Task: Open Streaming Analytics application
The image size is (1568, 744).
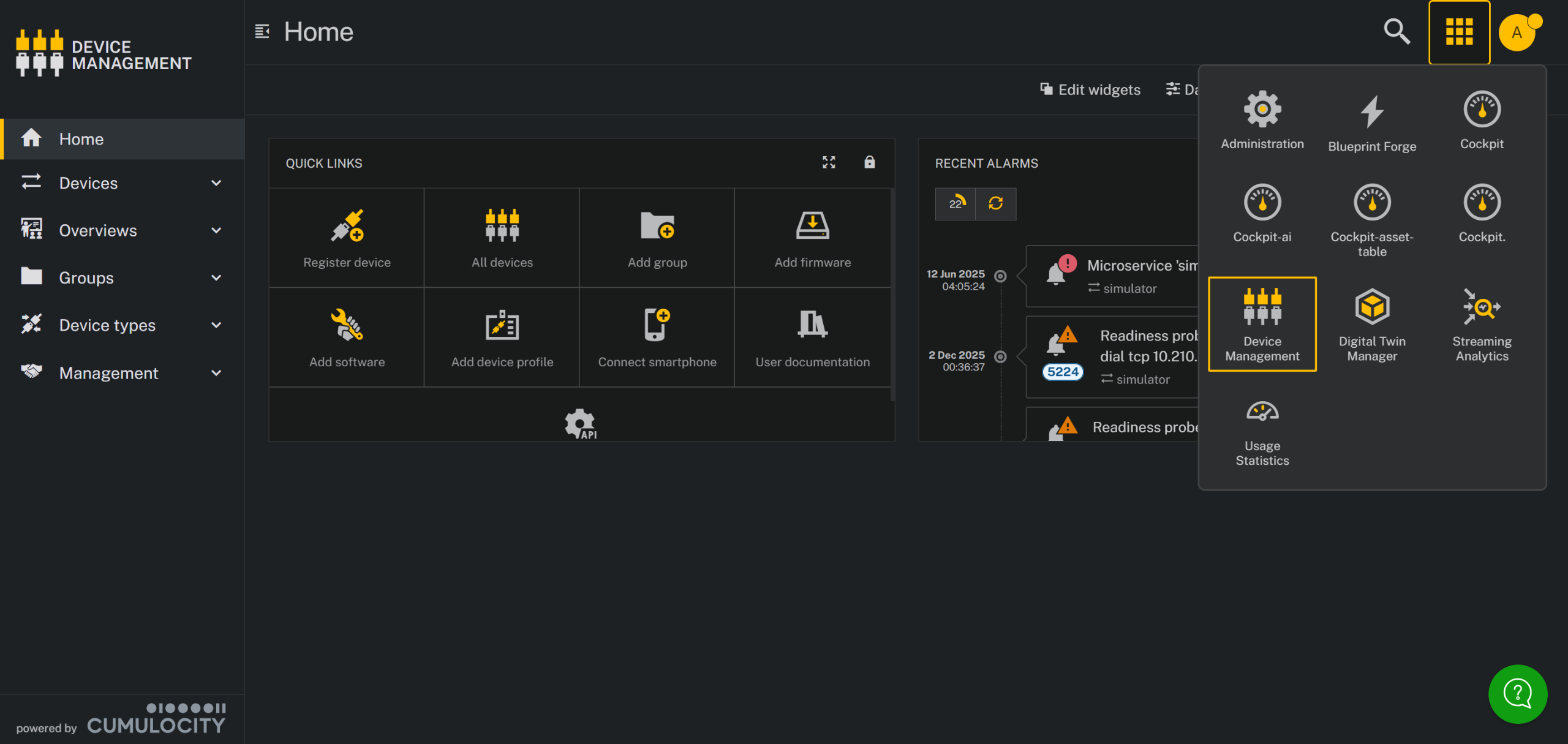Action: (1481, 324)
